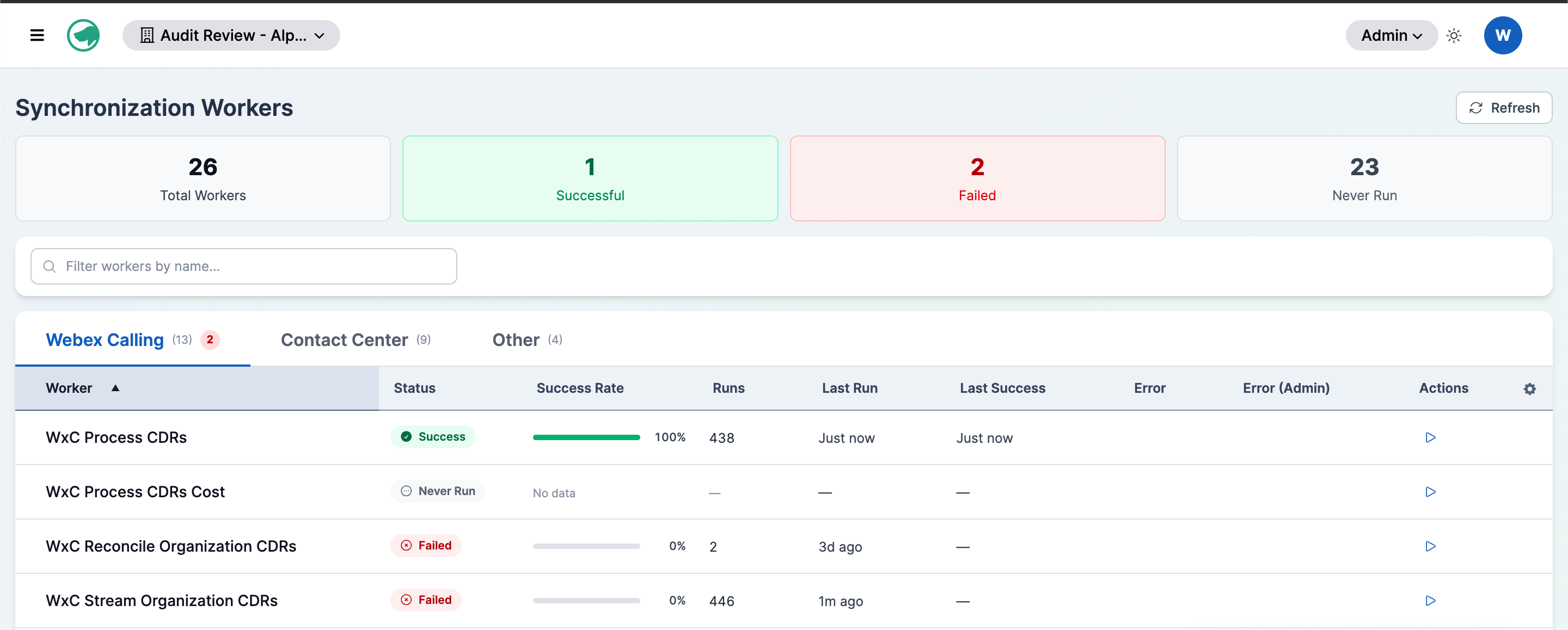Filter by the Successful summary card
The height and width of the screenshot is (630, 1568).
click(590, 178)
